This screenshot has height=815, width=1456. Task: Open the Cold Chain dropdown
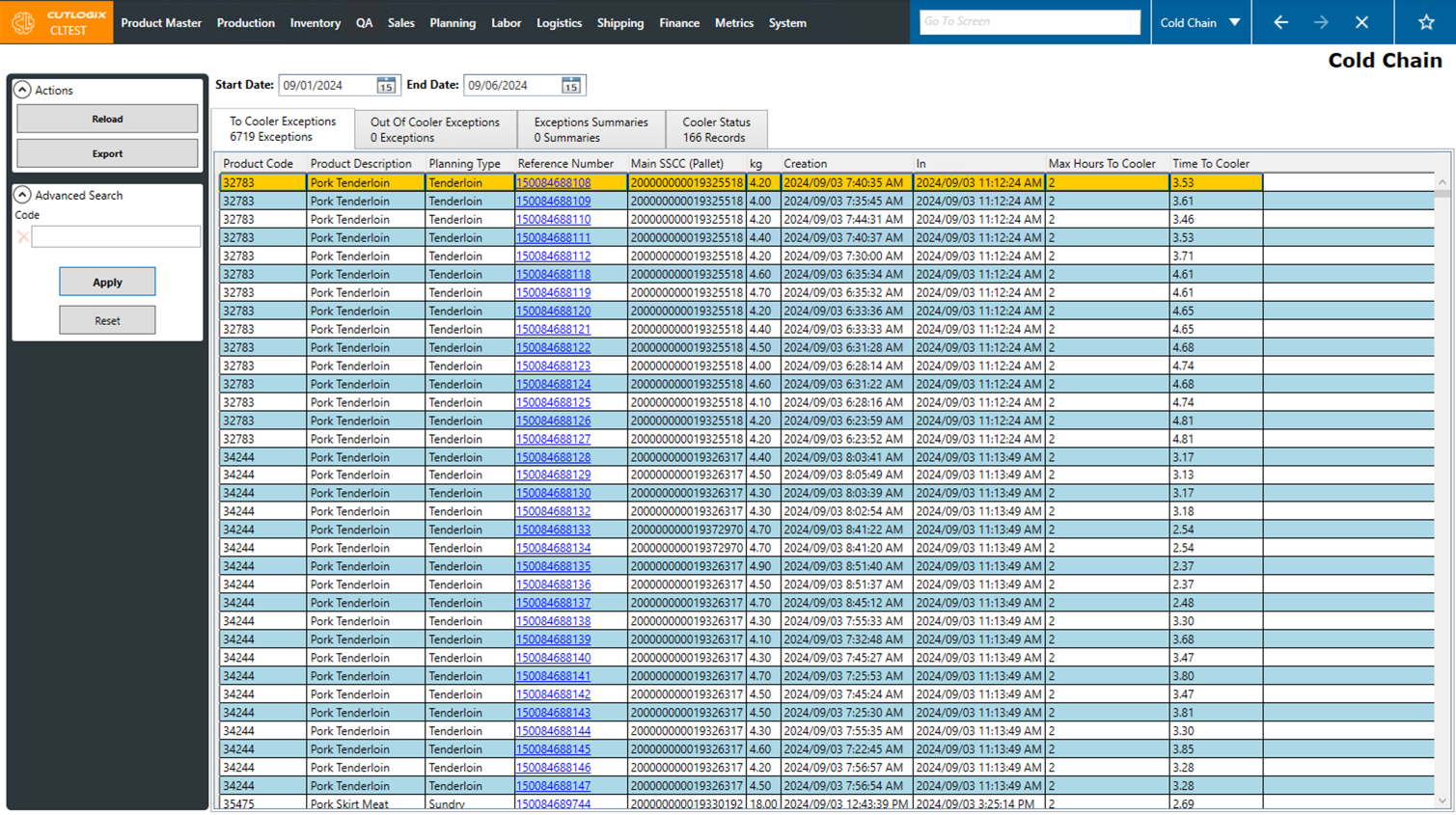tap(1234, 22)
